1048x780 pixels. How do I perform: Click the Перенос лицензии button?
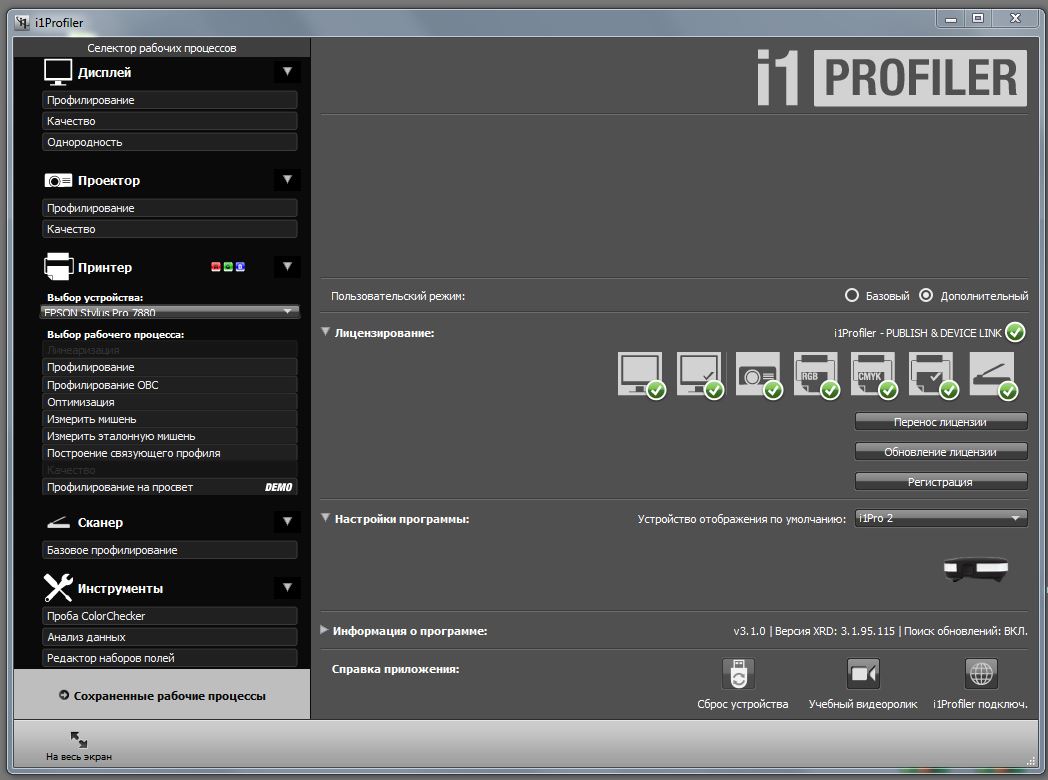tap(941, 422)
